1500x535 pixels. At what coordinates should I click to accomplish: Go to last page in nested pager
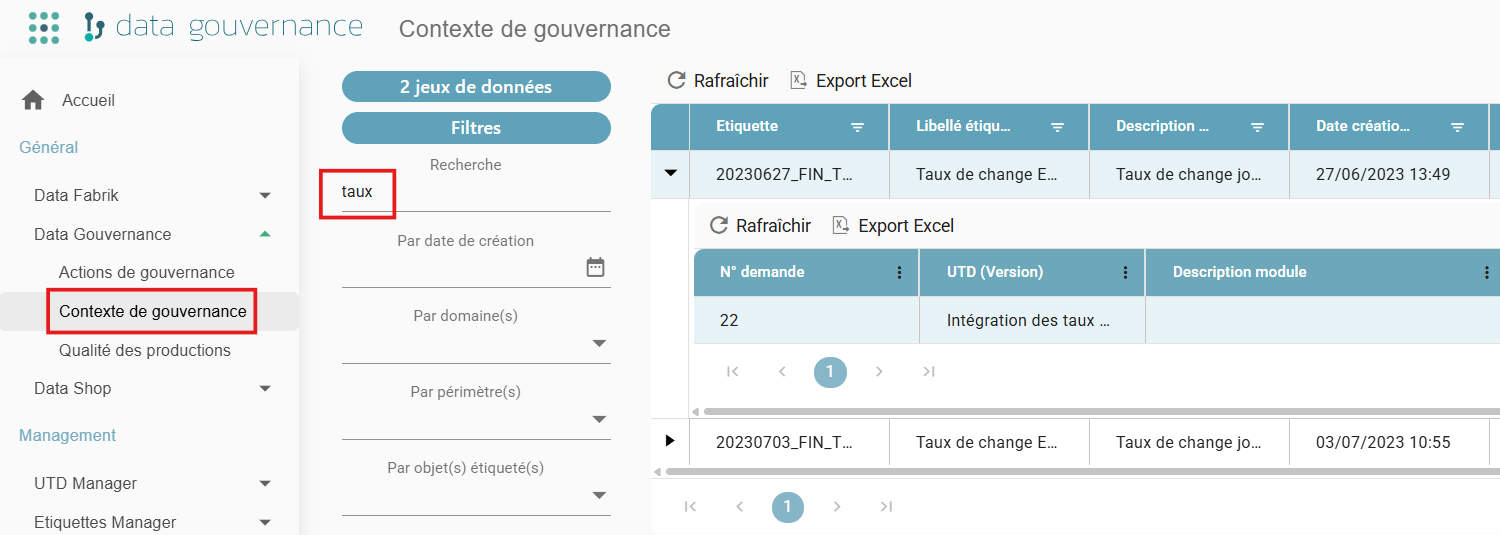pos(928,371)
